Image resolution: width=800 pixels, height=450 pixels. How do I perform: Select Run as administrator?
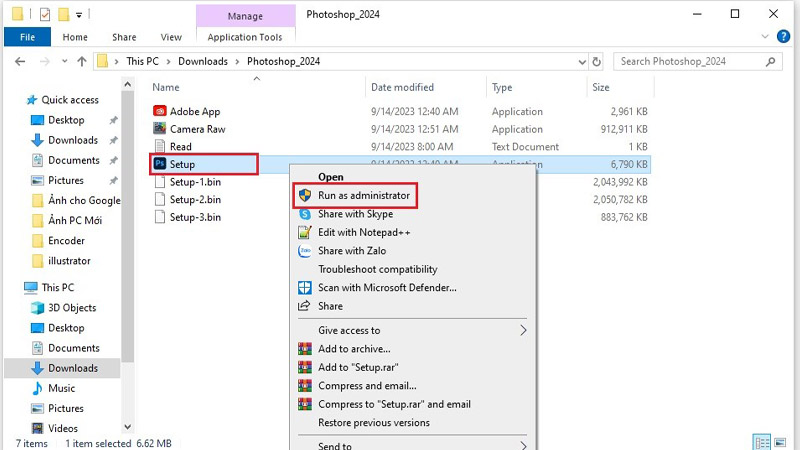coord(364,196)
